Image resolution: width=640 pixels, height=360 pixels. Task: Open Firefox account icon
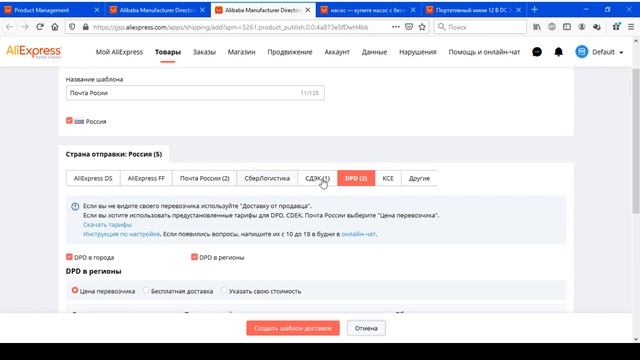582,27
